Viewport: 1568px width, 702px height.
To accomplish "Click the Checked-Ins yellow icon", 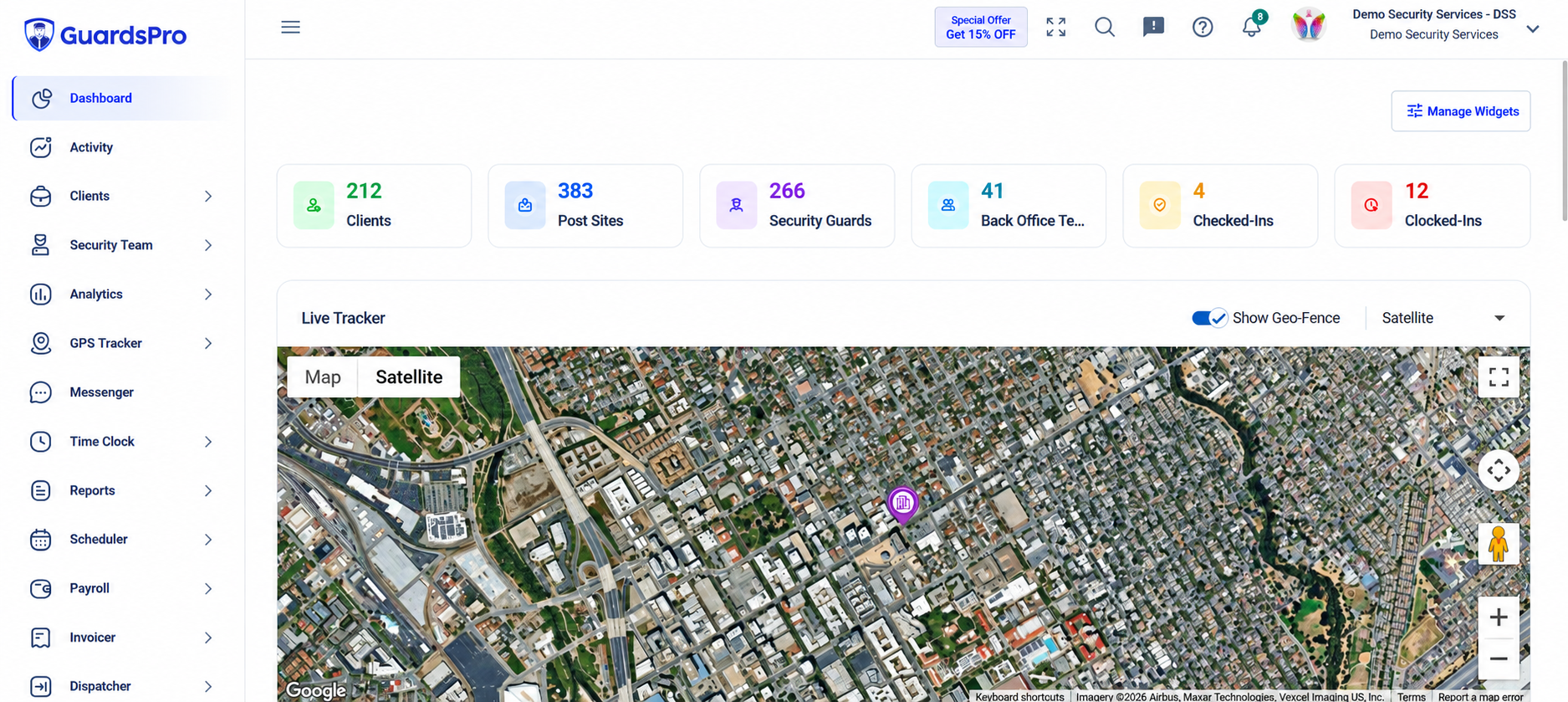I will pyautogui.click(x=1160, y=205).
